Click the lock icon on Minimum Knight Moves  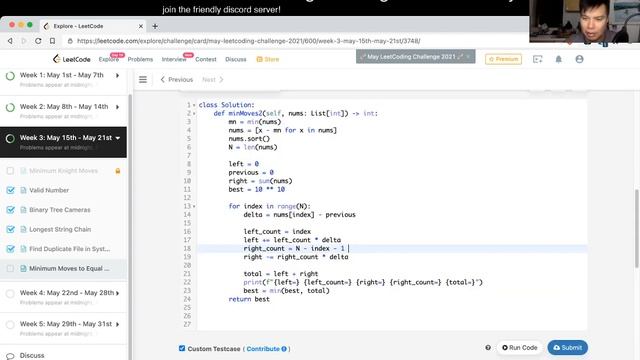(118, 171)
